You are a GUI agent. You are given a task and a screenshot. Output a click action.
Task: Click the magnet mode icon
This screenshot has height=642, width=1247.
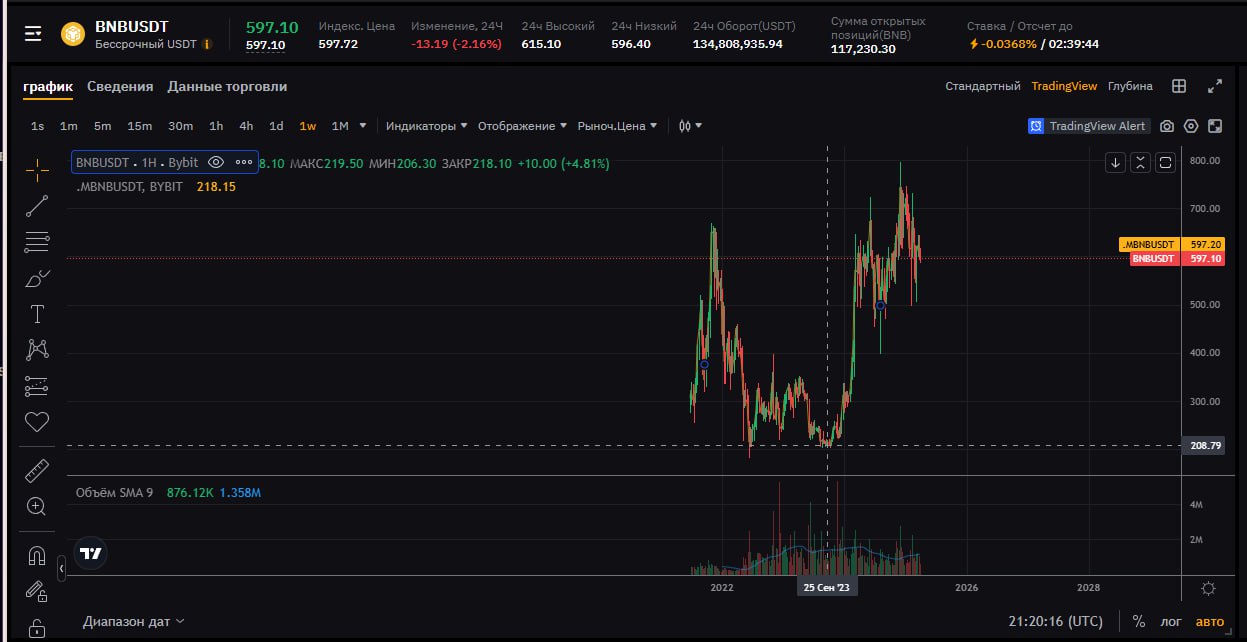pyautogui.click(x=37, y=555)
